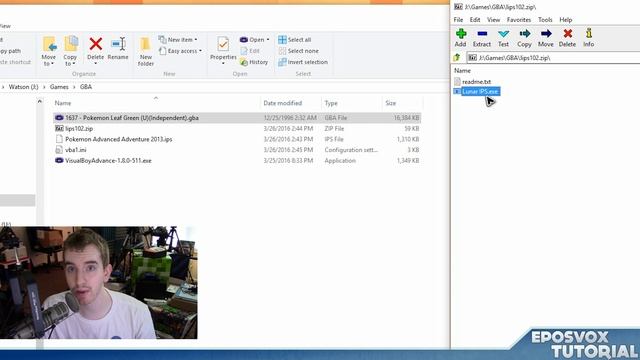The width and height of the screenshot is (640, 360).
Task: Open the Help menu in 7-Zip
Action: (566, 20)
